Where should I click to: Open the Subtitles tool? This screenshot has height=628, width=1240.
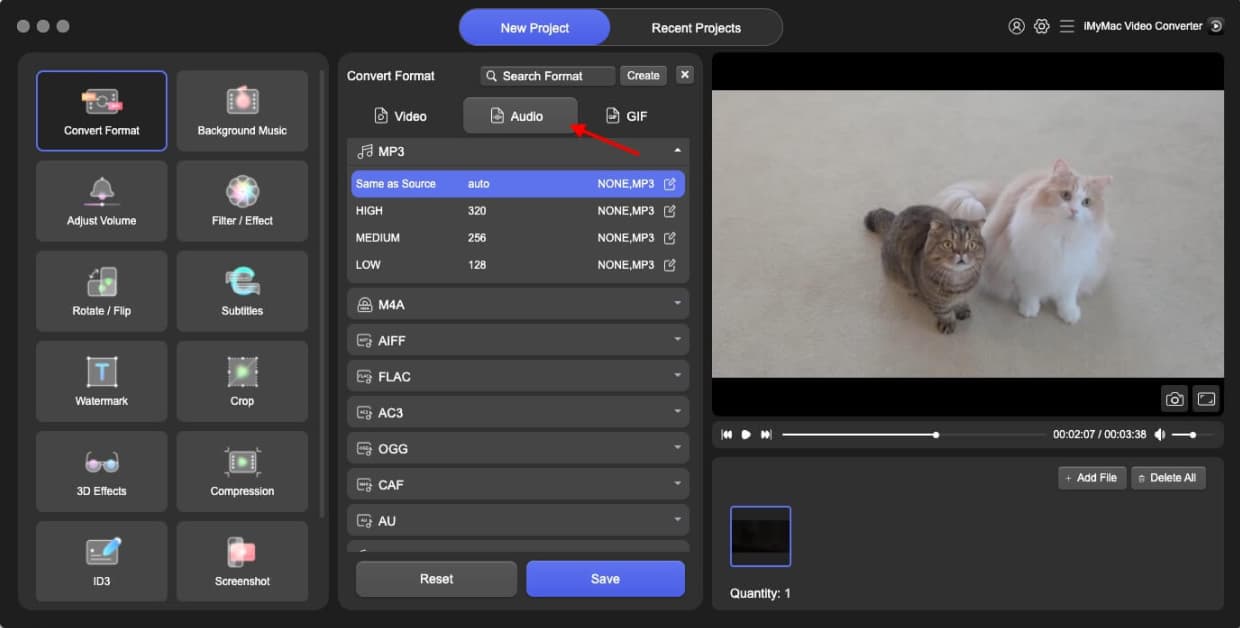tap(242, 291)
